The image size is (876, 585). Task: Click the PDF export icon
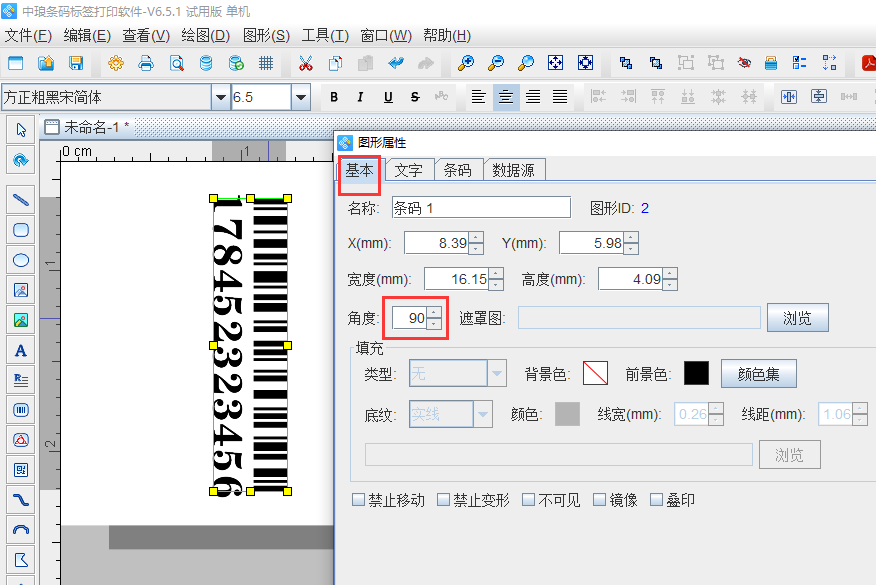(869, 63)
